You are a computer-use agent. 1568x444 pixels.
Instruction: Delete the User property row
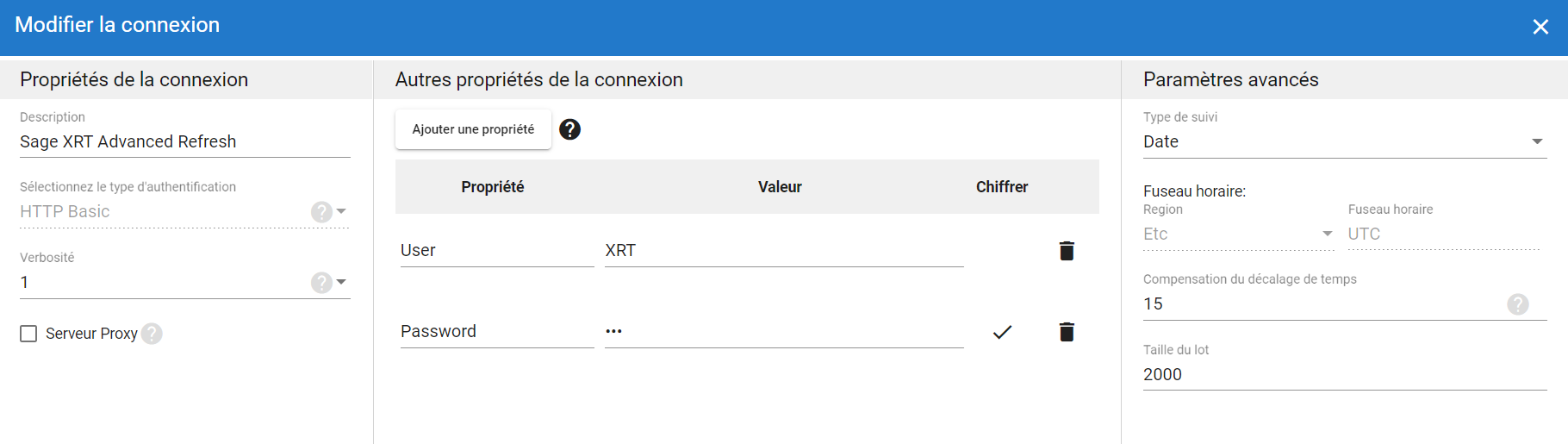tap(1067, 251)
